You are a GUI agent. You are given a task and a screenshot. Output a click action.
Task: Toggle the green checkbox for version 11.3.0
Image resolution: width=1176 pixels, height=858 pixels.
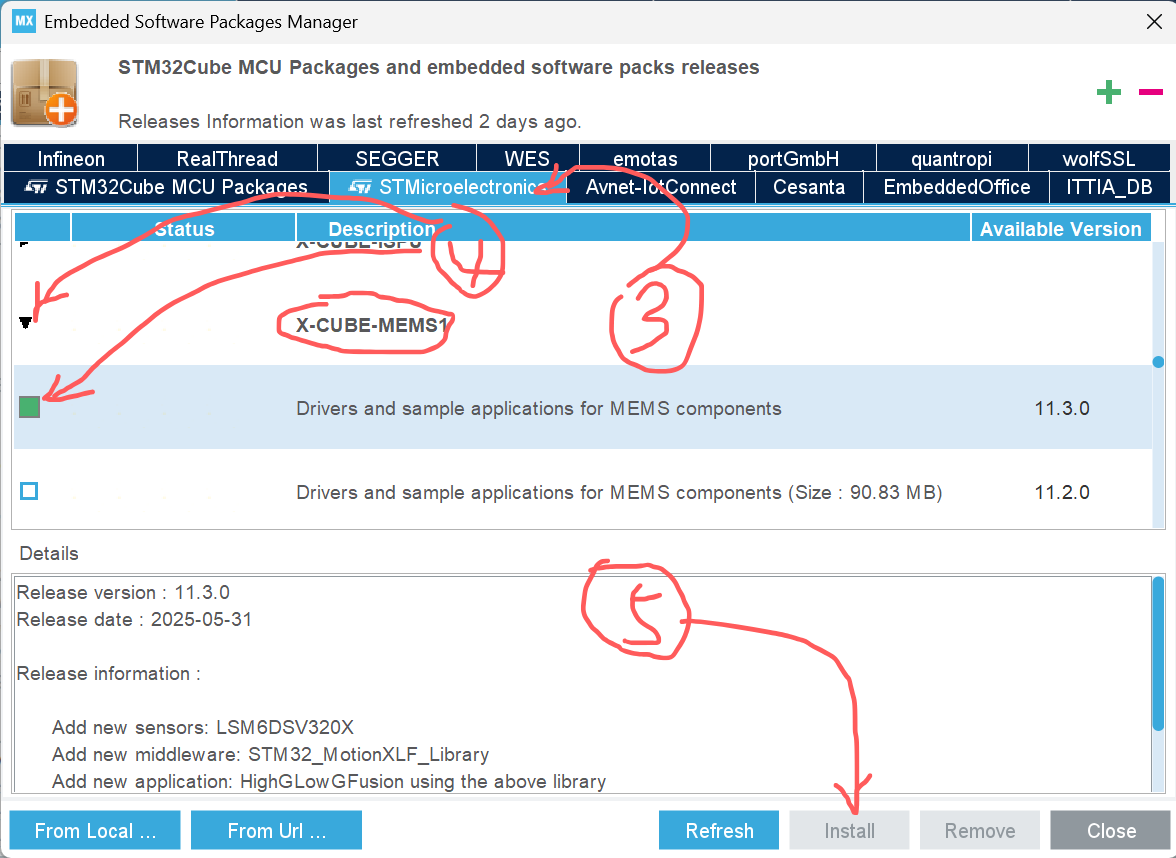tap(29, 407)
